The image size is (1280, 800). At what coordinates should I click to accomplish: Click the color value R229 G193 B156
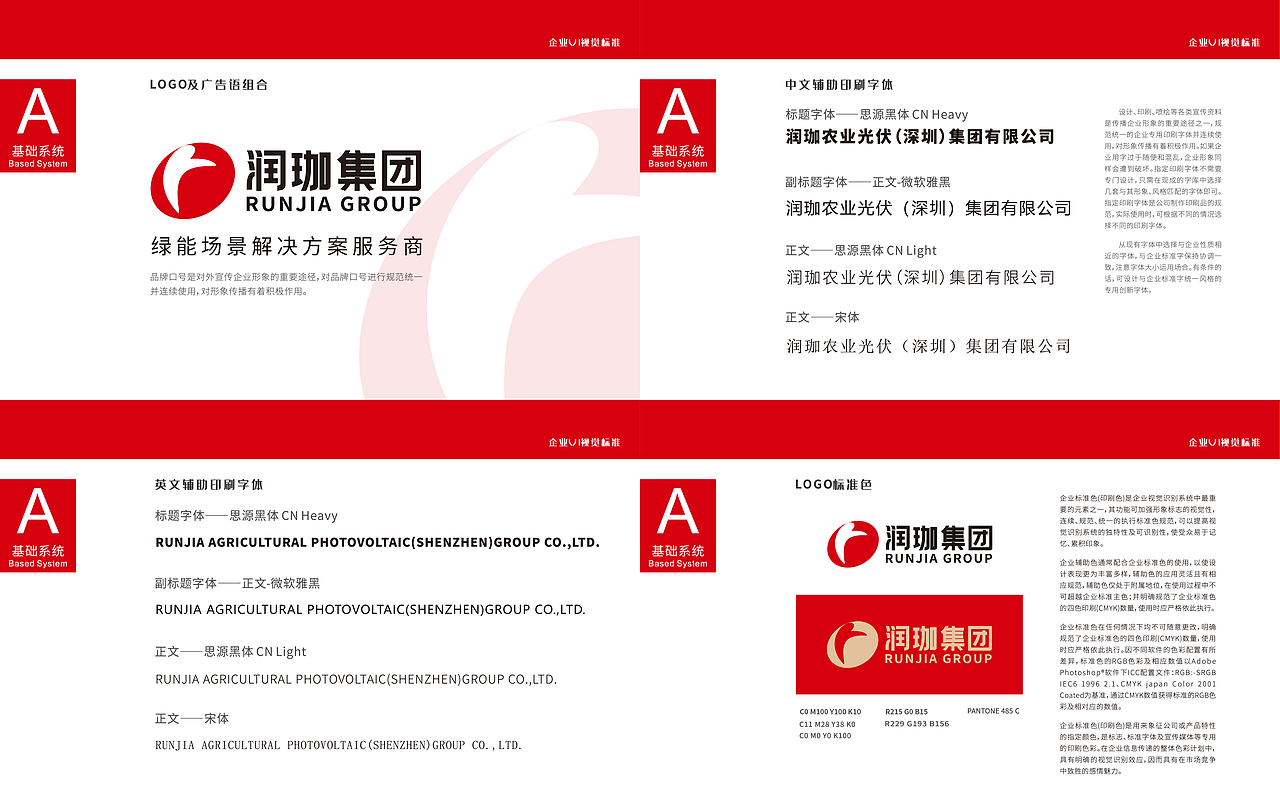click(x=917, y=724)
